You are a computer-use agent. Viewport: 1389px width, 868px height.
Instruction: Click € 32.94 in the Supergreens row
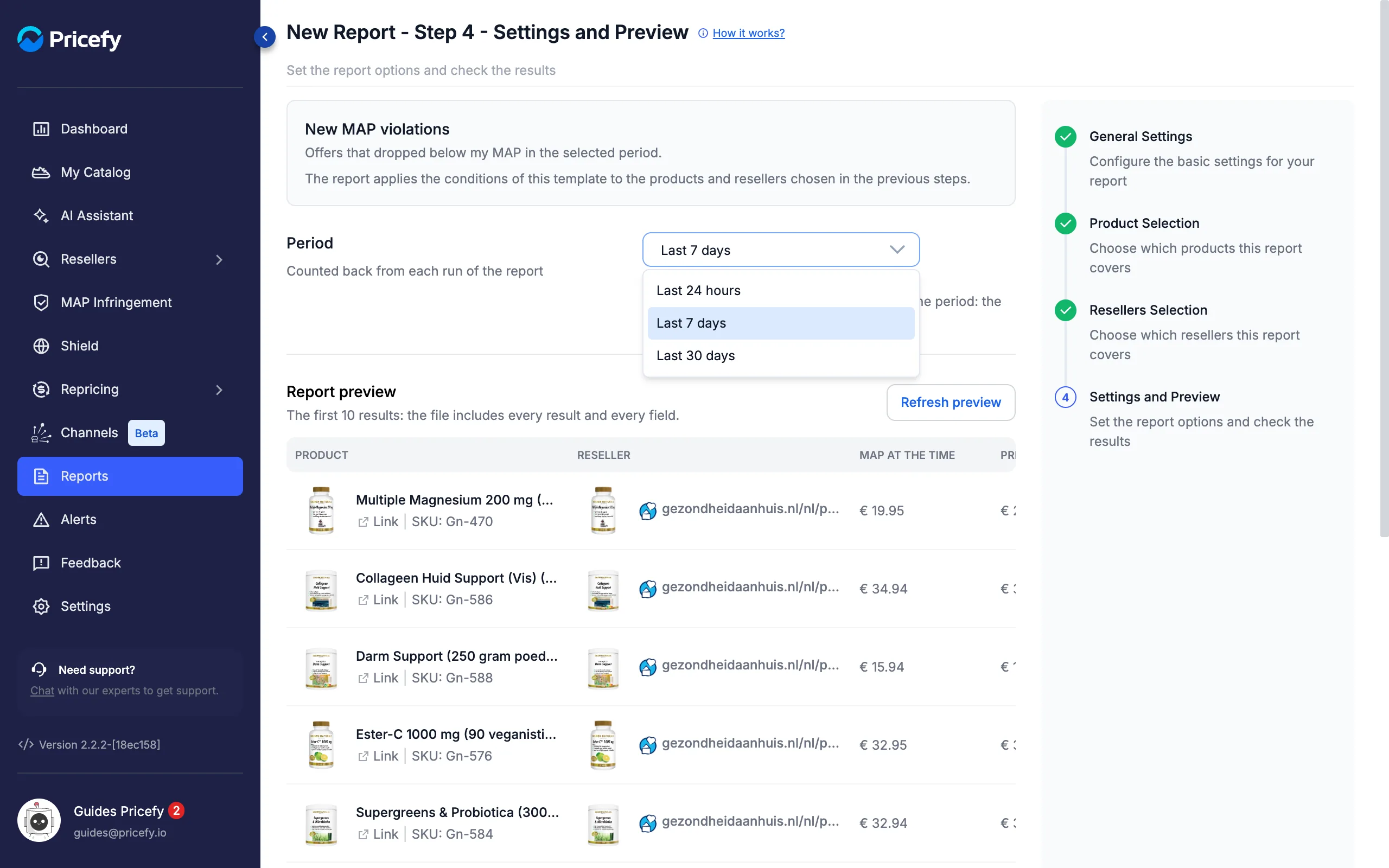tap(883, 823)
